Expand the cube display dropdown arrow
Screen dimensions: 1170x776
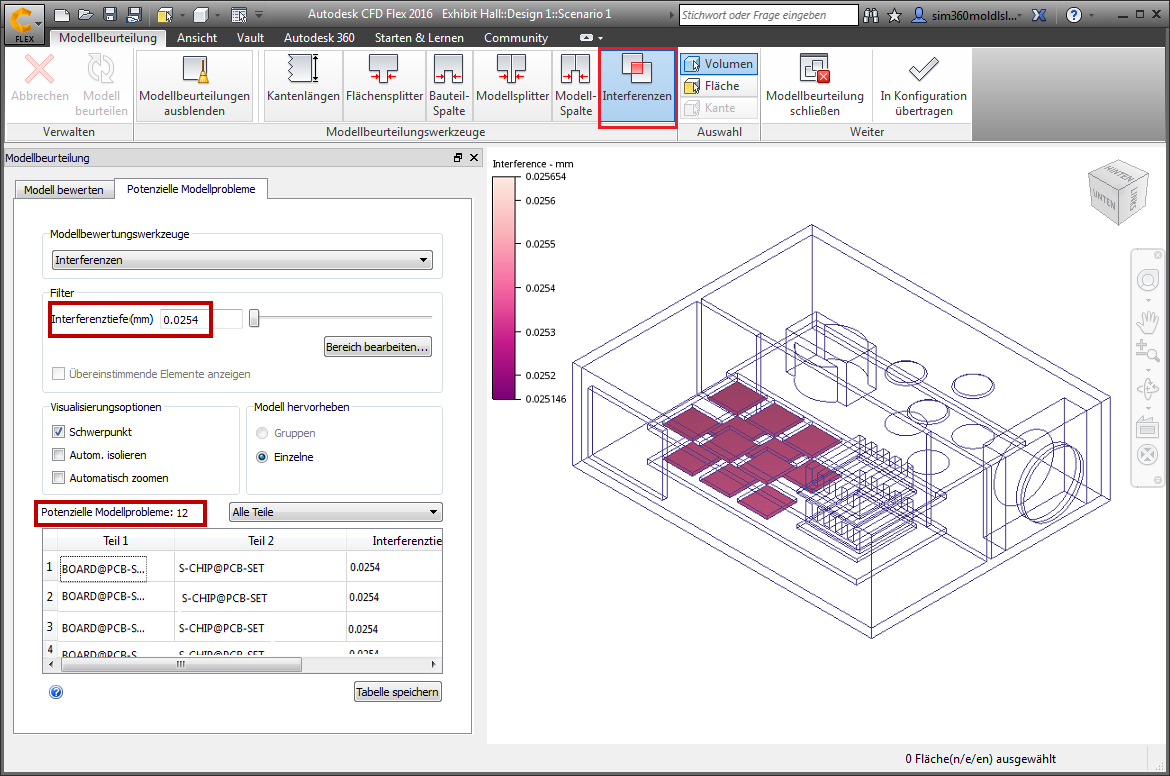[217, 15]
